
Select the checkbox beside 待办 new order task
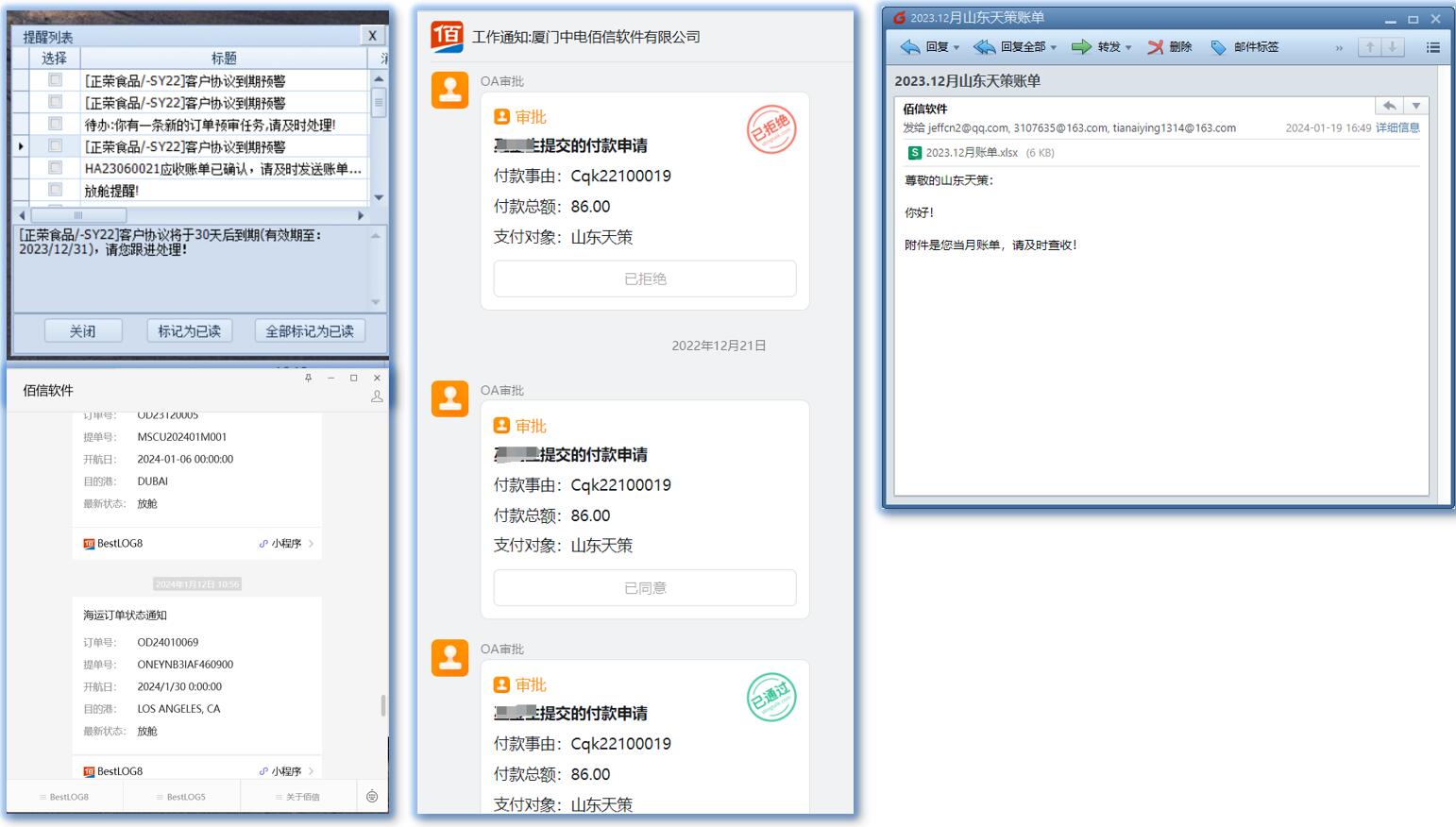(x=55, y=124)
